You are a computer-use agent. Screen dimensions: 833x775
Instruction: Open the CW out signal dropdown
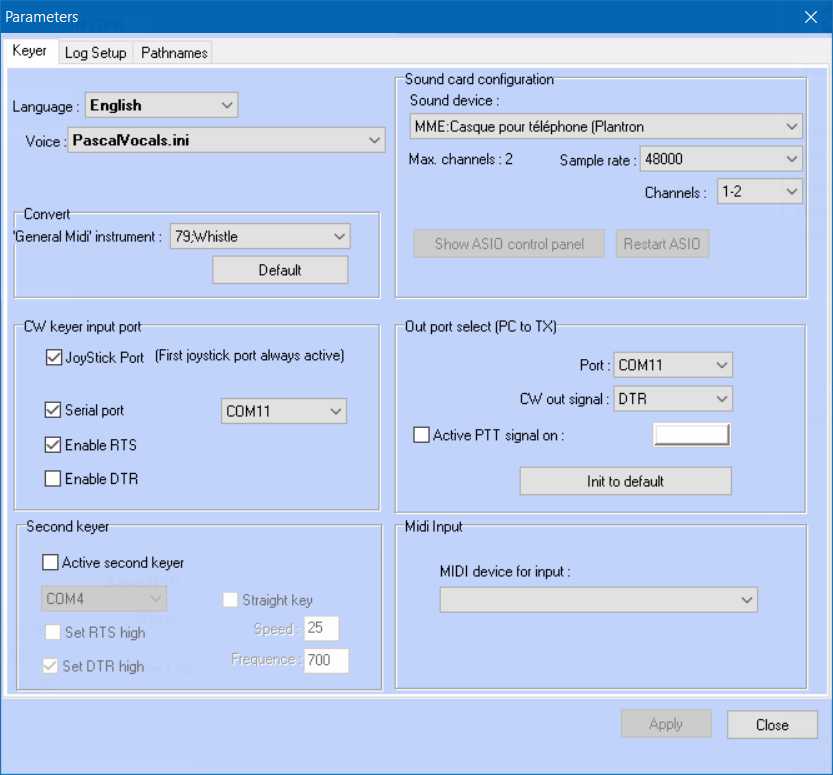click(x=672, y=399)
